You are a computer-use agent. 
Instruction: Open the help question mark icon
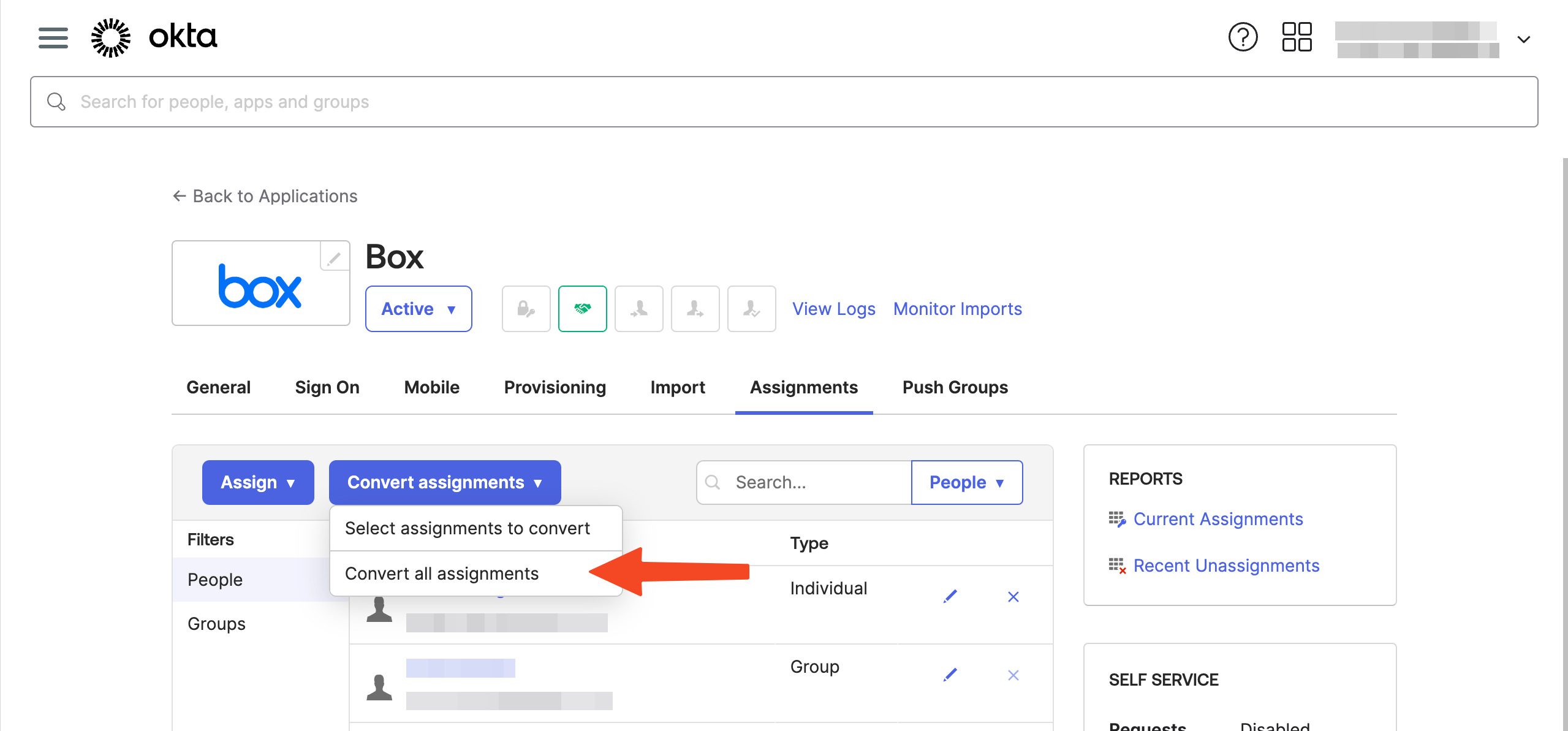tap(1243, 37)
